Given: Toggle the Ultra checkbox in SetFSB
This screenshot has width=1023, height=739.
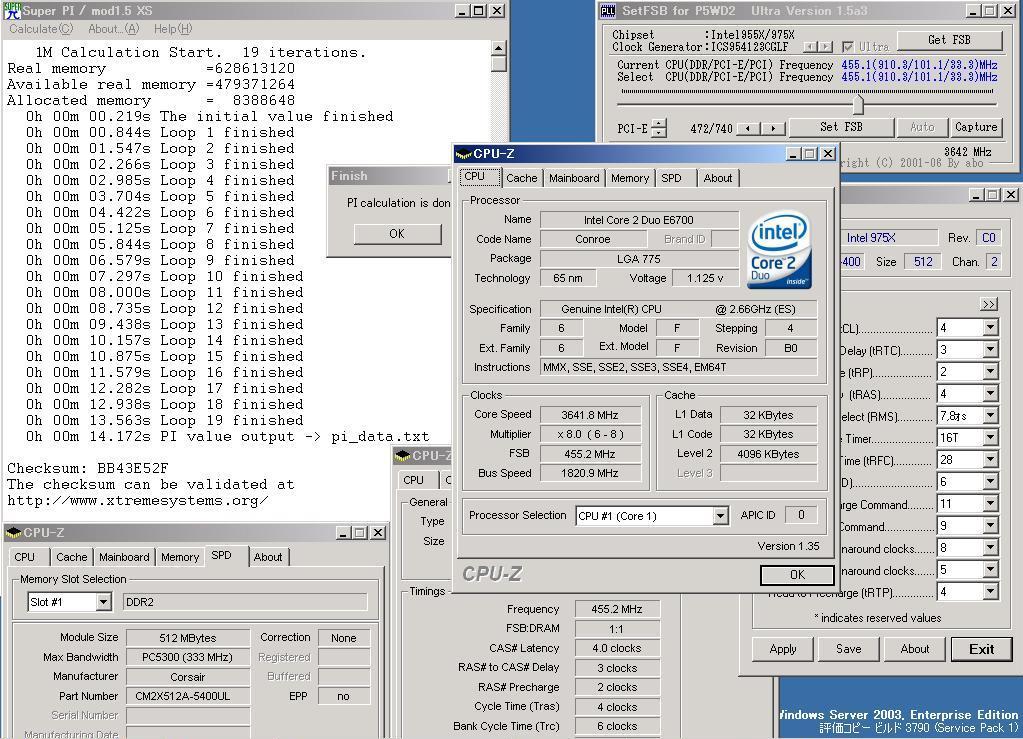Looking at the screenshot, I should 847,47.
